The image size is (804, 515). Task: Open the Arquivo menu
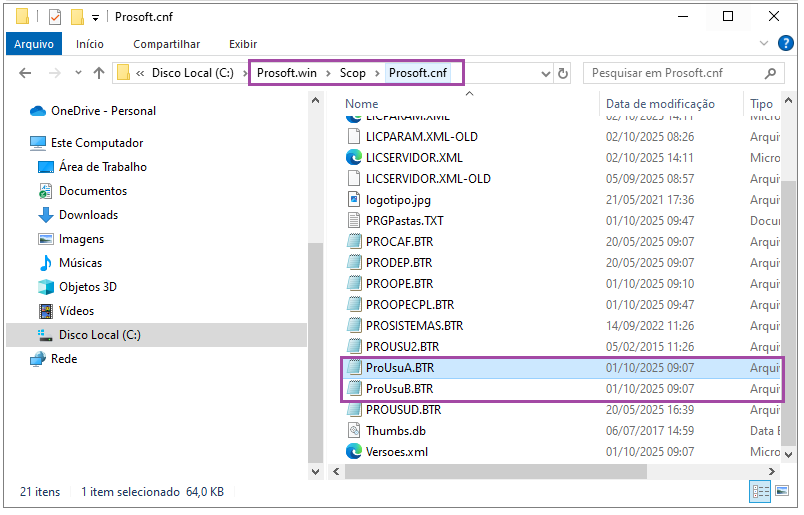[x=34, y=44]
